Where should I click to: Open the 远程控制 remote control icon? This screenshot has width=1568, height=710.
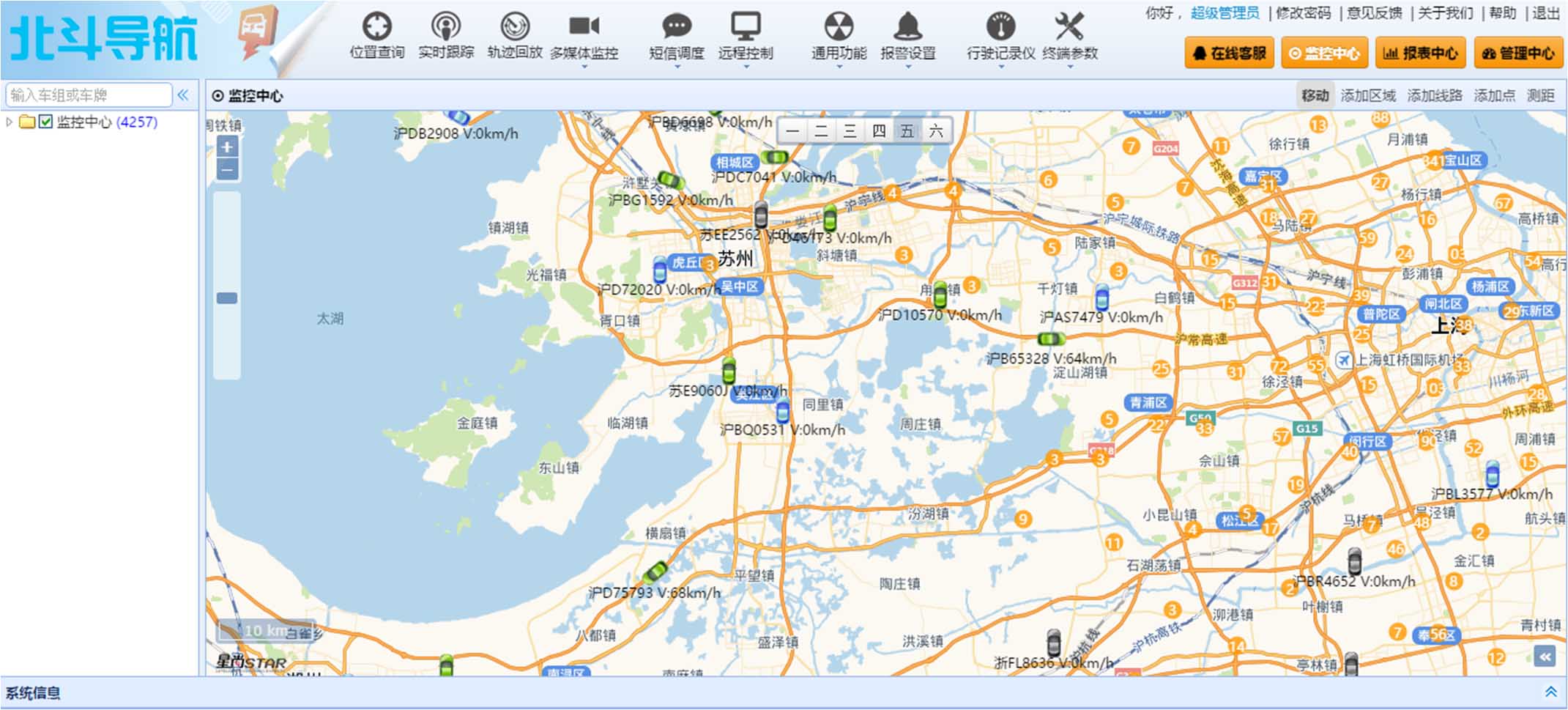tap(746, 27)
